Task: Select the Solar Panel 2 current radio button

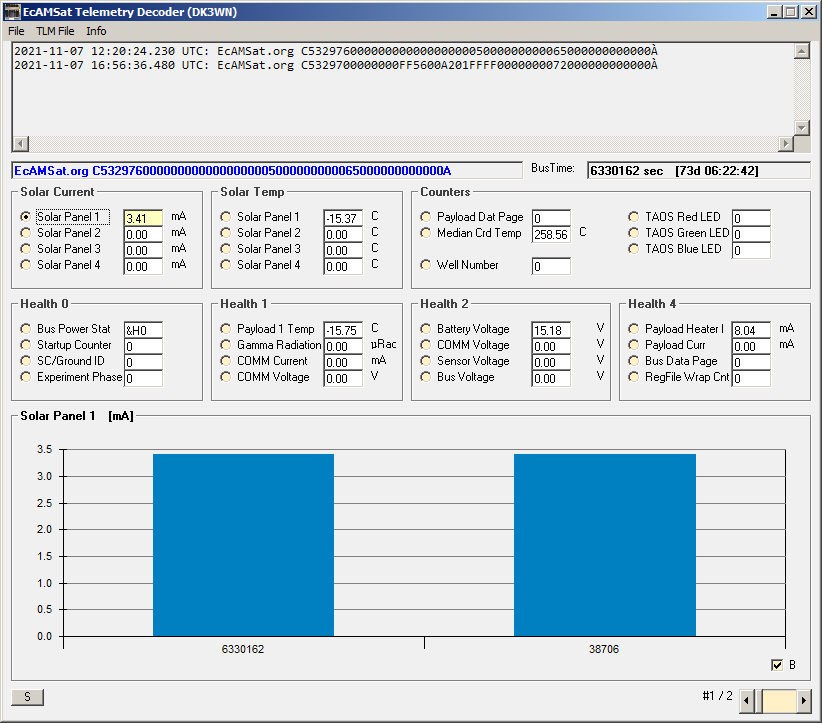Action: [x=25, y=232]
